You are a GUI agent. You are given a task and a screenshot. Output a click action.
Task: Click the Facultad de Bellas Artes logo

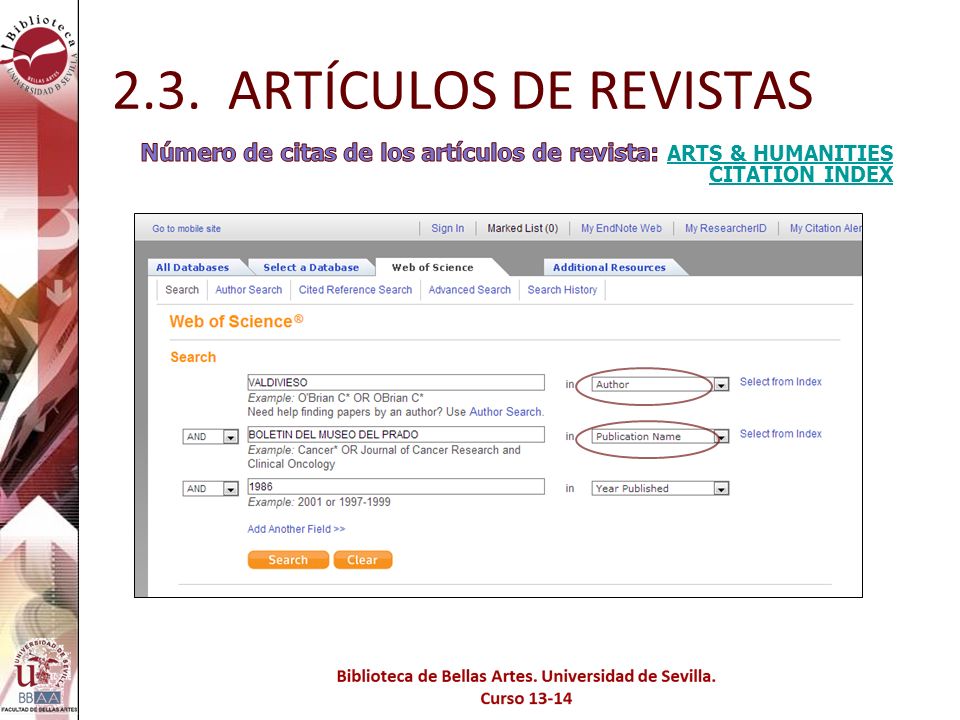coord(39,675)
